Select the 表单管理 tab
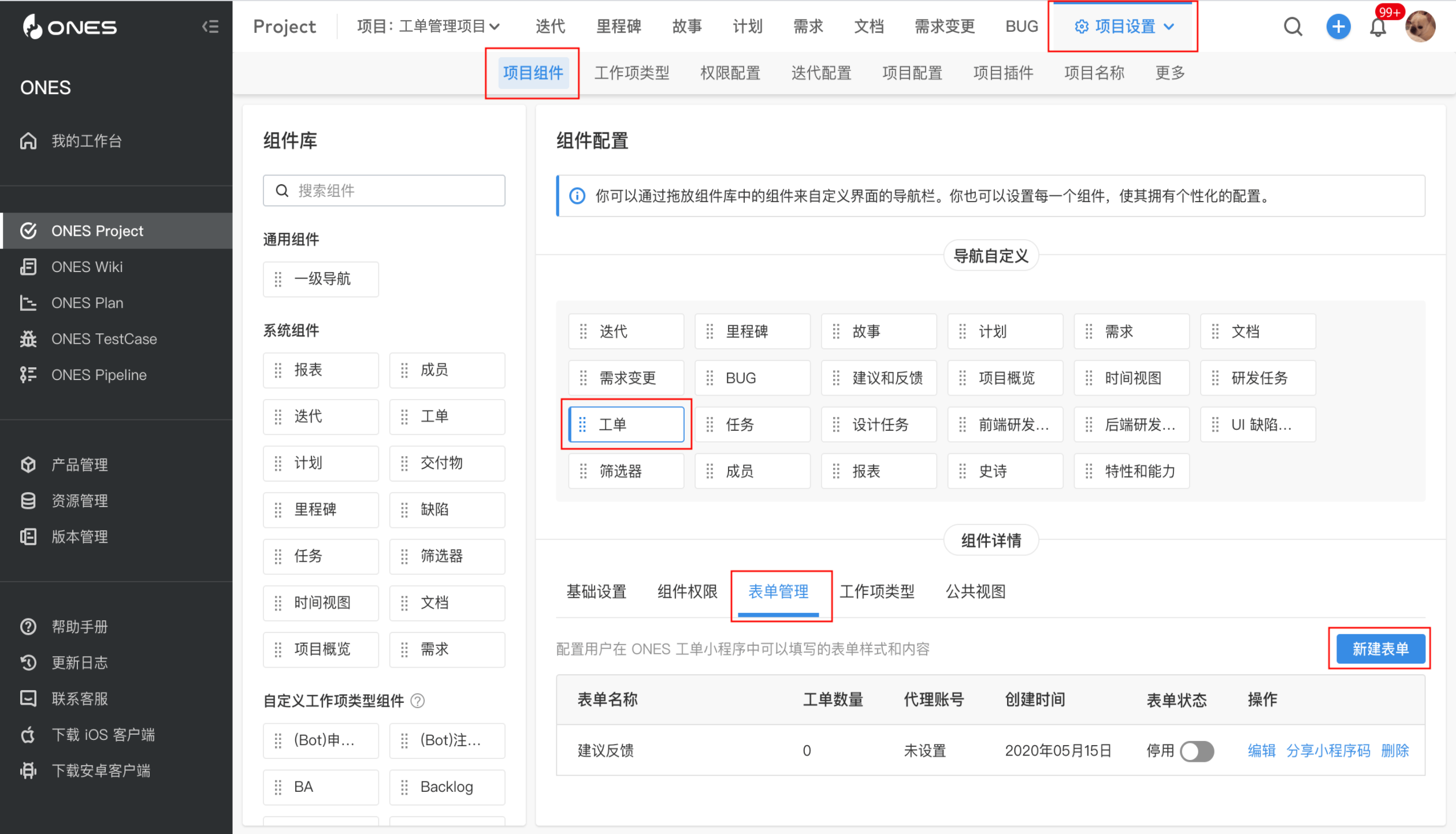 [x=778, y=591]
